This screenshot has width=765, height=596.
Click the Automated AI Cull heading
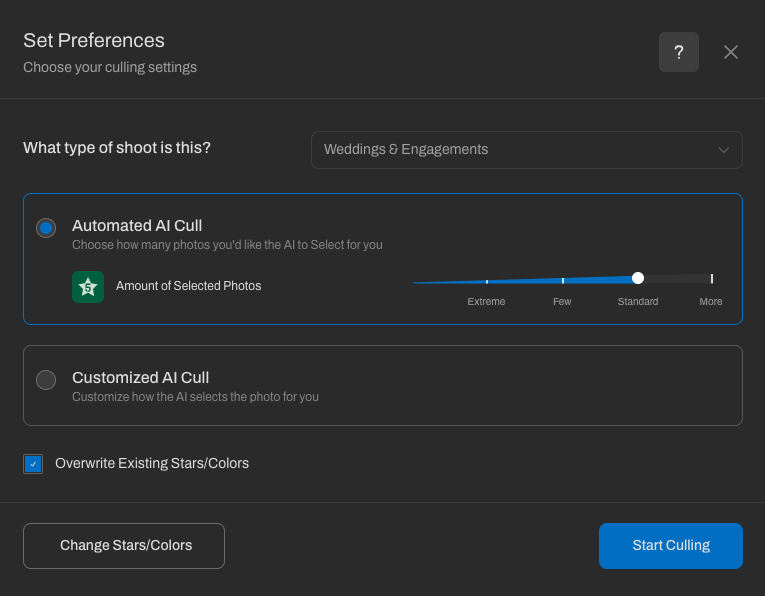(137, 226)
